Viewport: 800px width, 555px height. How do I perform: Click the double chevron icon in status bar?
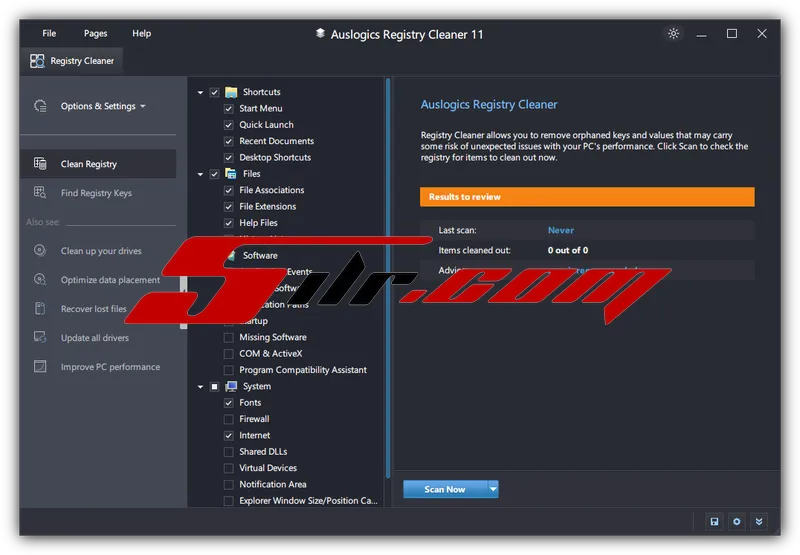[759, 521]
